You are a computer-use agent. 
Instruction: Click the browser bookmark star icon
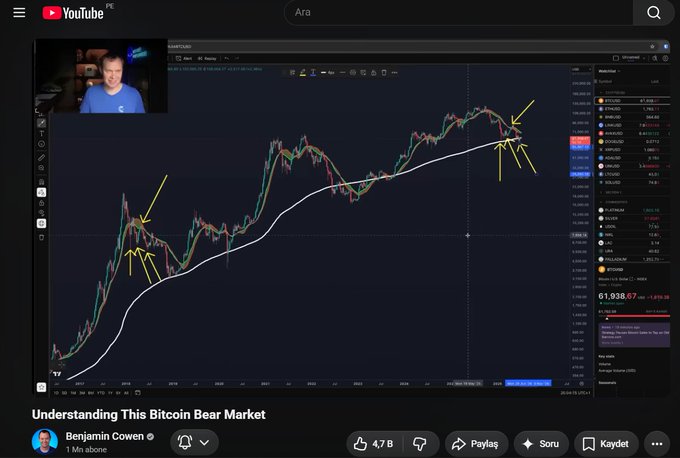(x=652, y=46)
